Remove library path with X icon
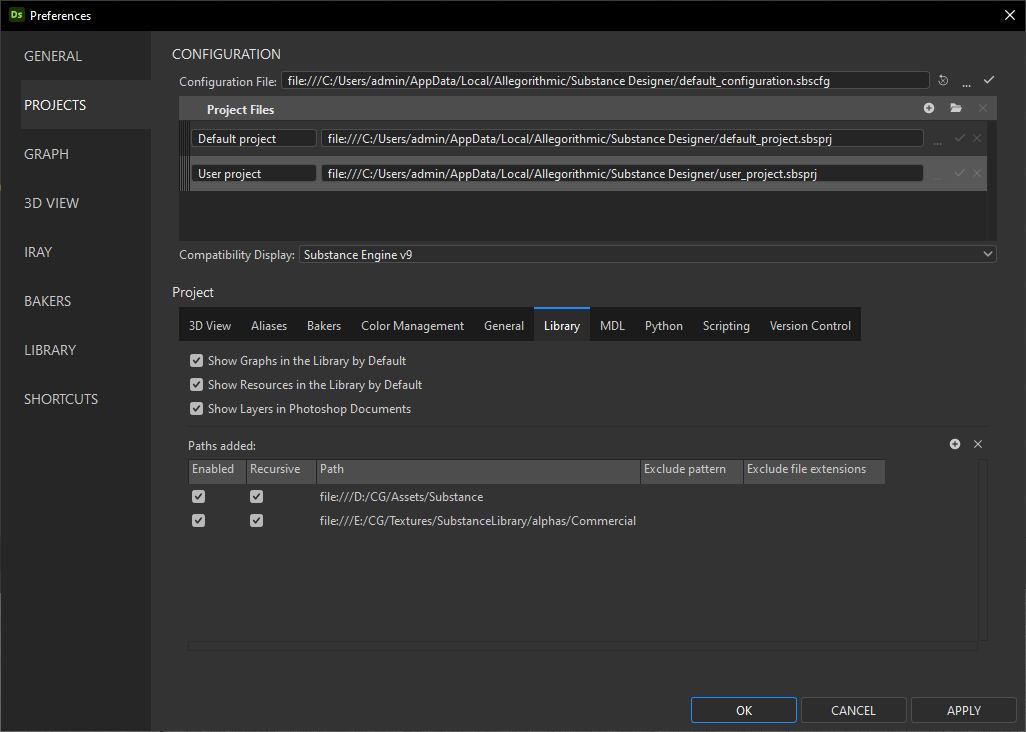Viewport: 1026px width, 732px height. 978,444
